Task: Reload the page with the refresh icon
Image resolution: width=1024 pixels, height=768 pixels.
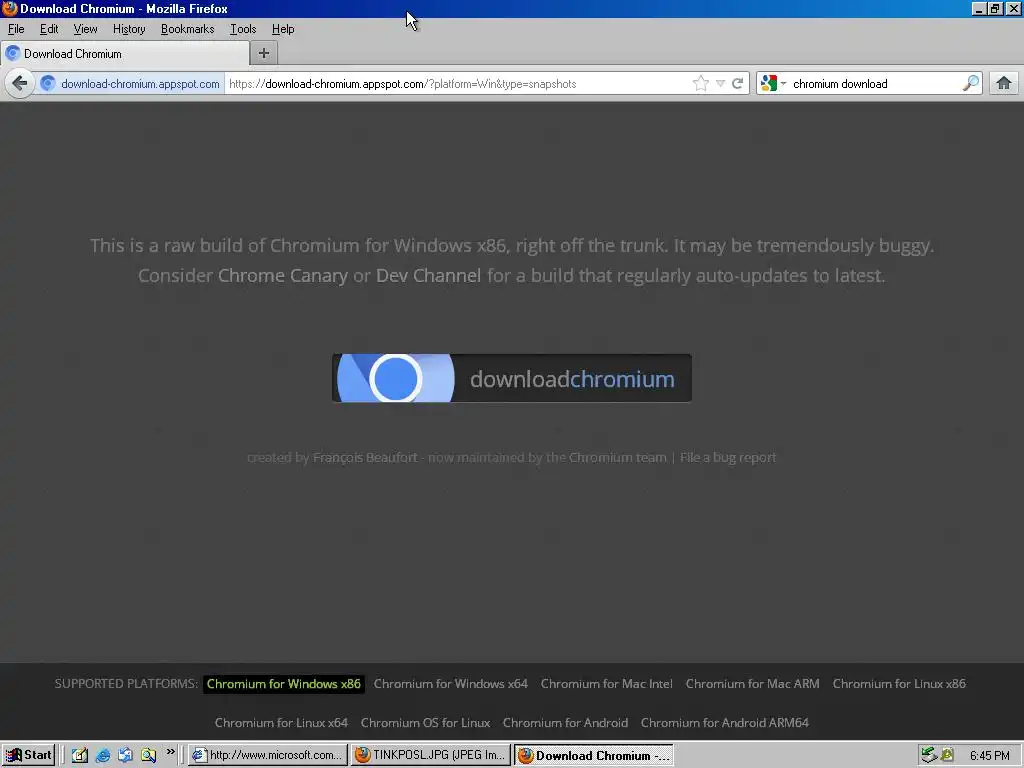Action: (738, 84)
